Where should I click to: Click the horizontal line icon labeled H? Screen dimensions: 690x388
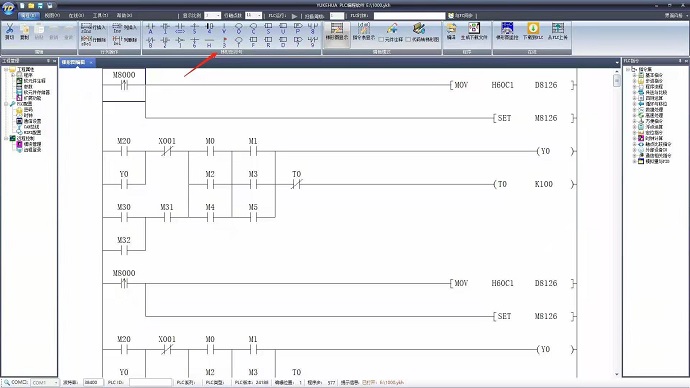pyautogui.click(x=209, y=42)
